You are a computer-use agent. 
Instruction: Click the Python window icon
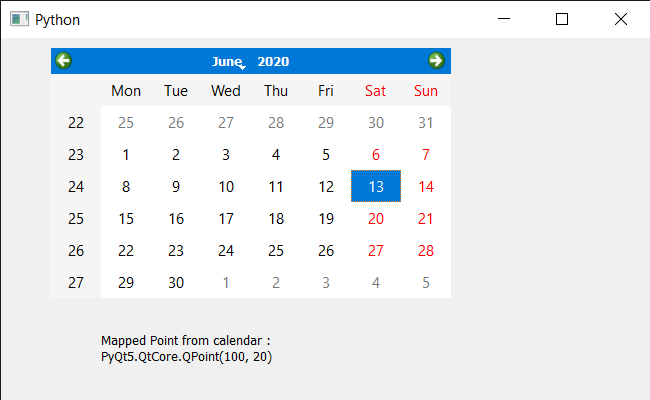tap(19, 19)
